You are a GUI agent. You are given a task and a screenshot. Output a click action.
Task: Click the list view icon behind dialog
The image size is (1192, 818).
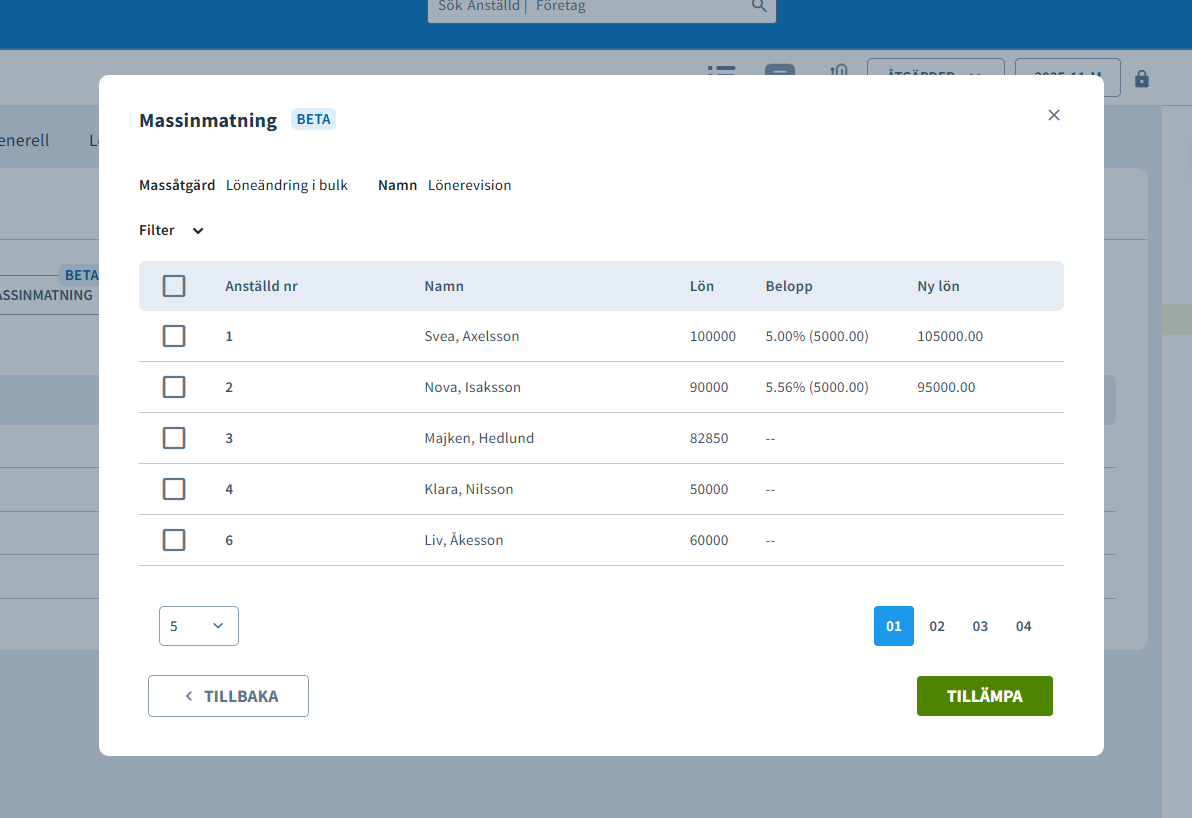721,70
